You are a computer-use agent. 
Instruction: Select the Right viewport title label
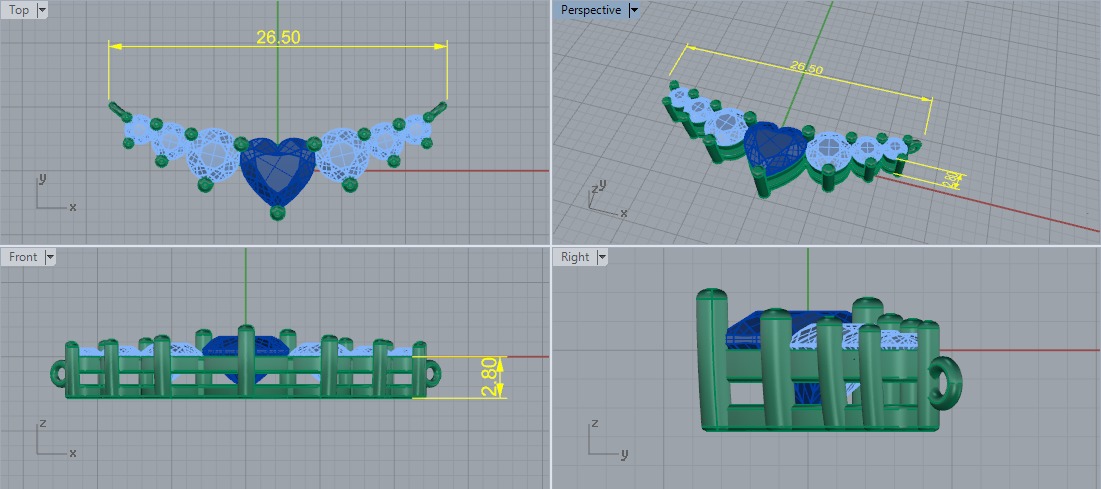click(x=575, y=257)
